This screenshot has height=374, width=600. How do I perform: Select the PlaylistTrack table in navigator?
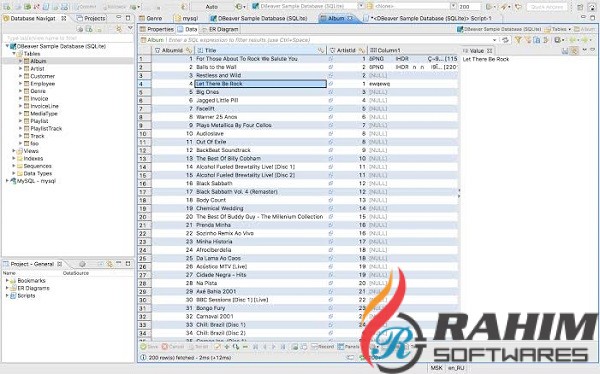(46, 129)
